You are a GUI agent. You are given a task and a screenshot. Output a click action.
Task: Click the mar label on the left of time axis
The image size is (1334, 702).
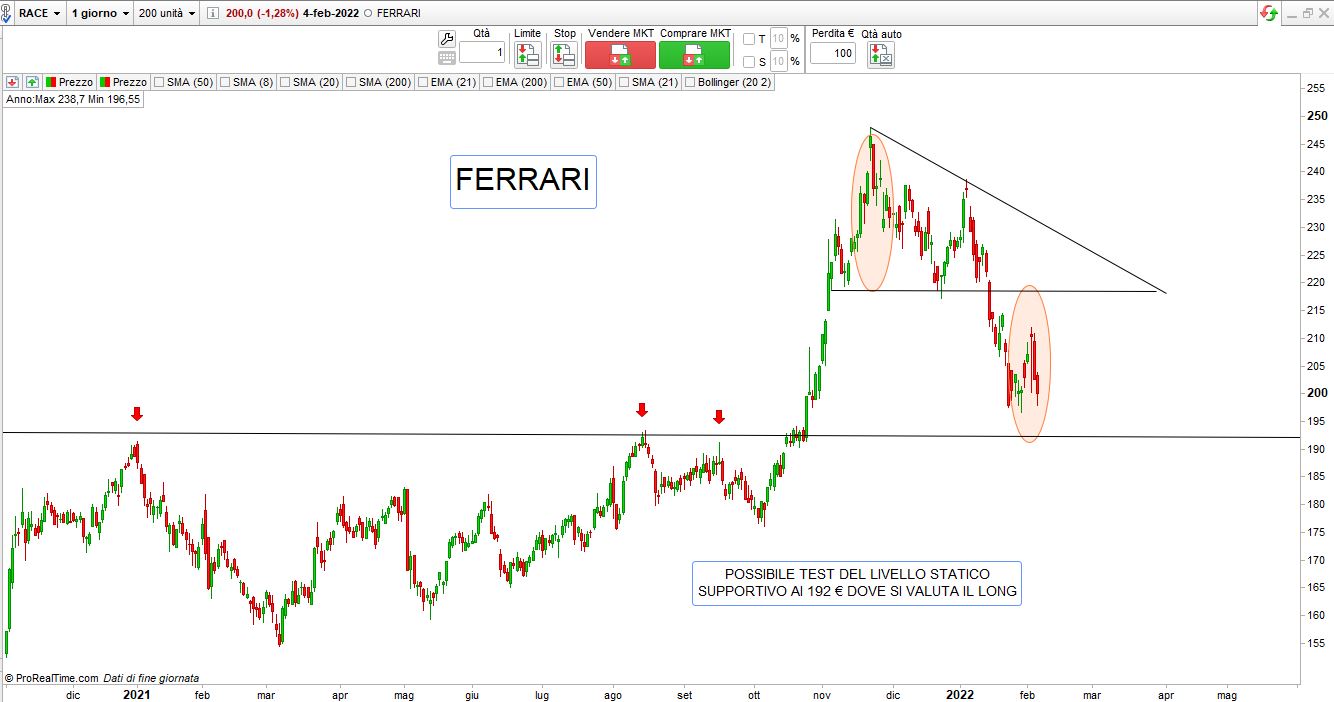(x=266, y=694)
